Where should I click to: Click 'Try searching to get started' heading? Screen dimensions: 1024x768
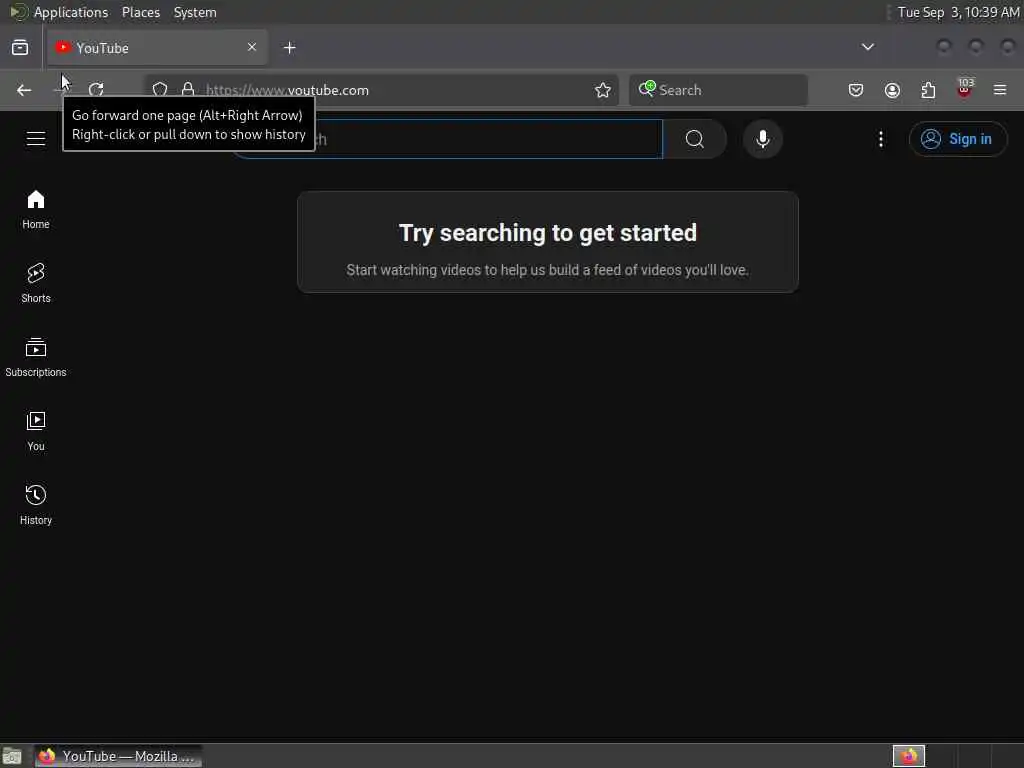548,233
